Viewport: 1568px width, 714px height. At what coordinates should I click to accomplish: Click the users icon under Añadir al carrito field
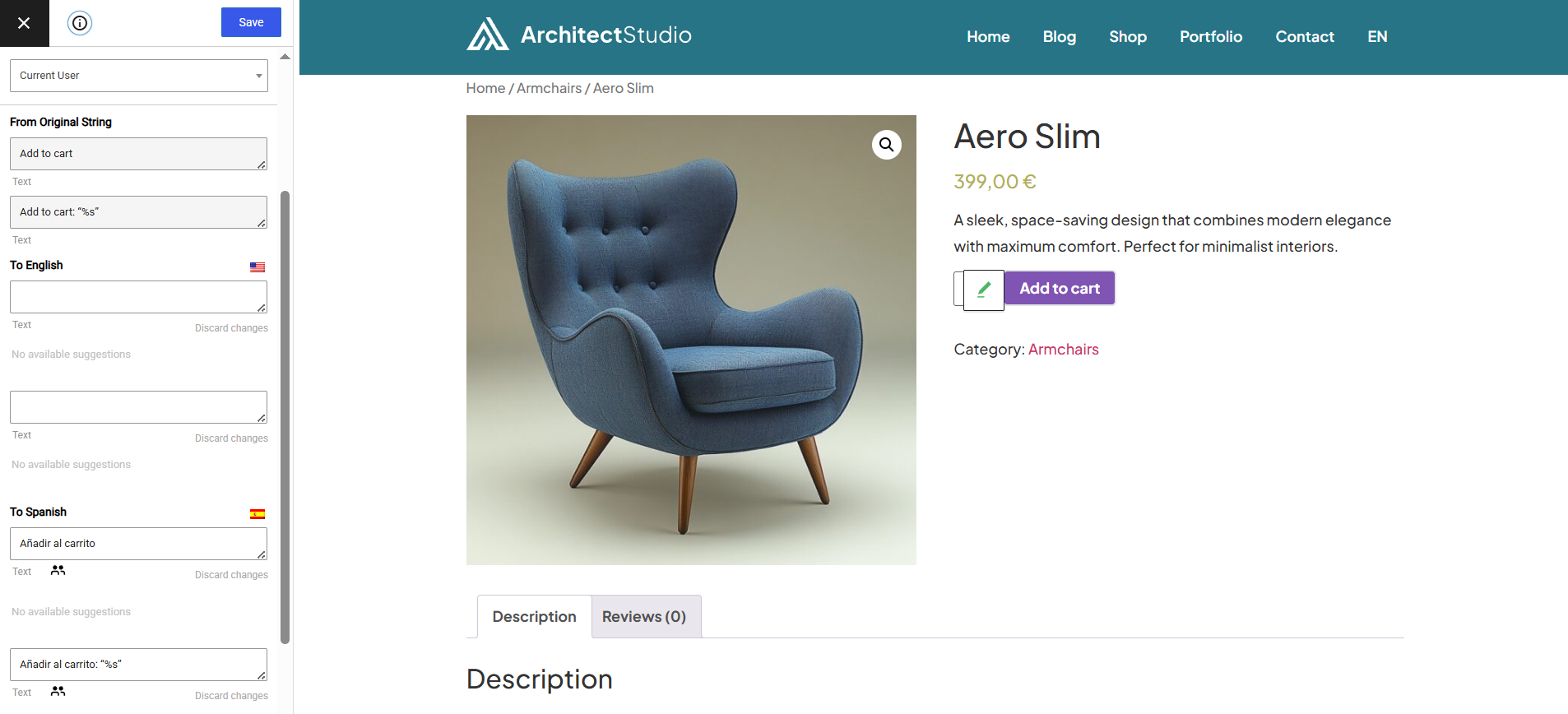tap(58, 570)
